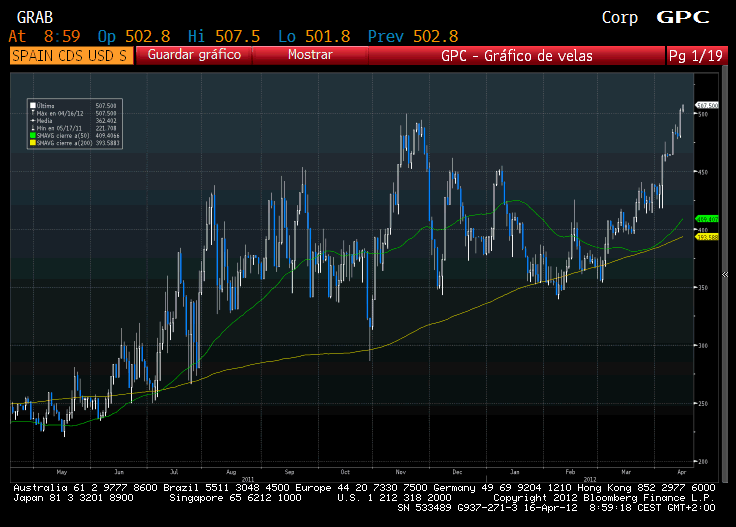Click the Op 502.8 opening value
The height and width of the screenshot is (527, 736).
tap(134, 36)
